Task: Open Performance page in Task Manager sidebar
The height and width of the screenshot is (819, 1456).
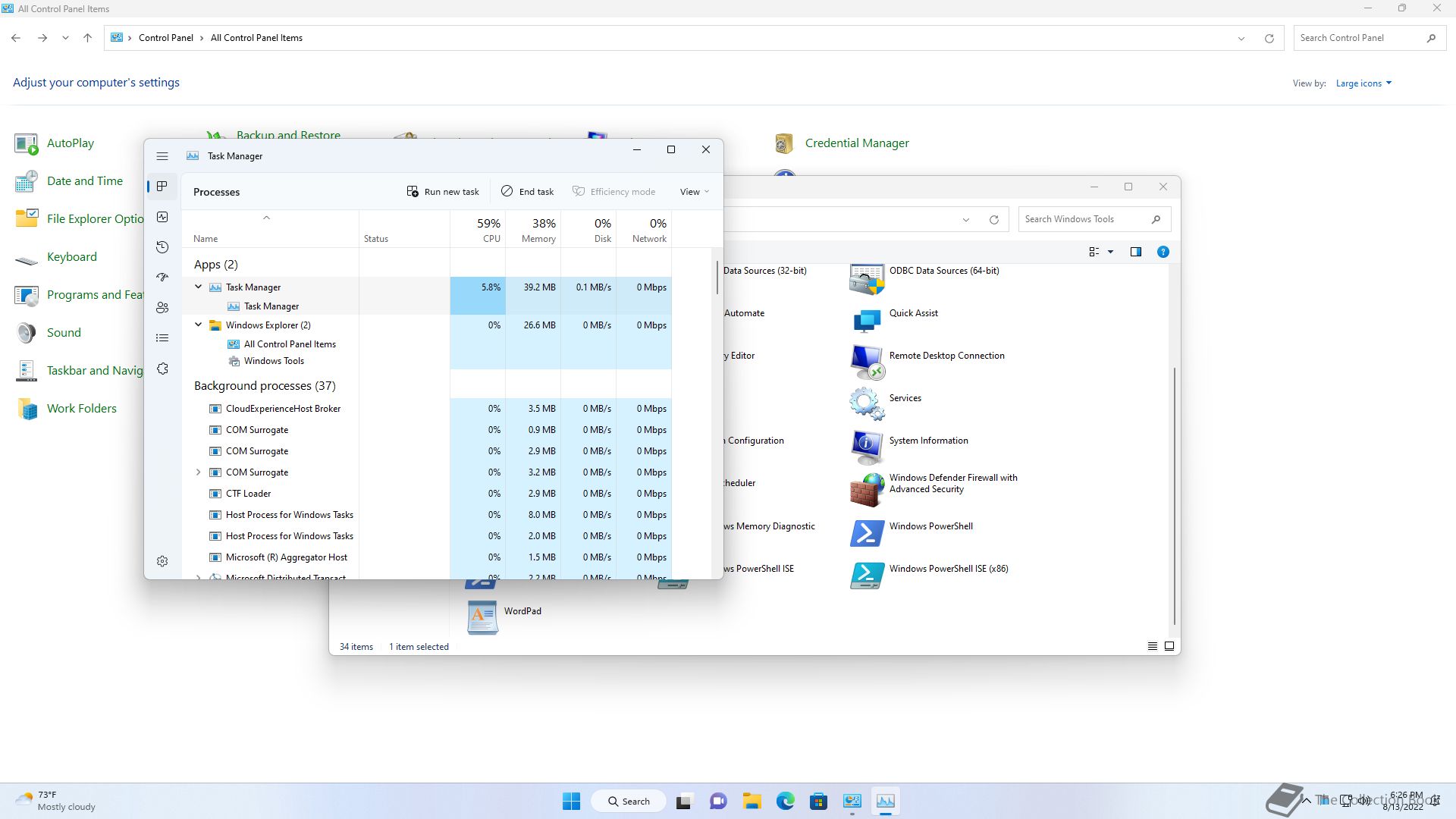Action: tap(162, 217)
